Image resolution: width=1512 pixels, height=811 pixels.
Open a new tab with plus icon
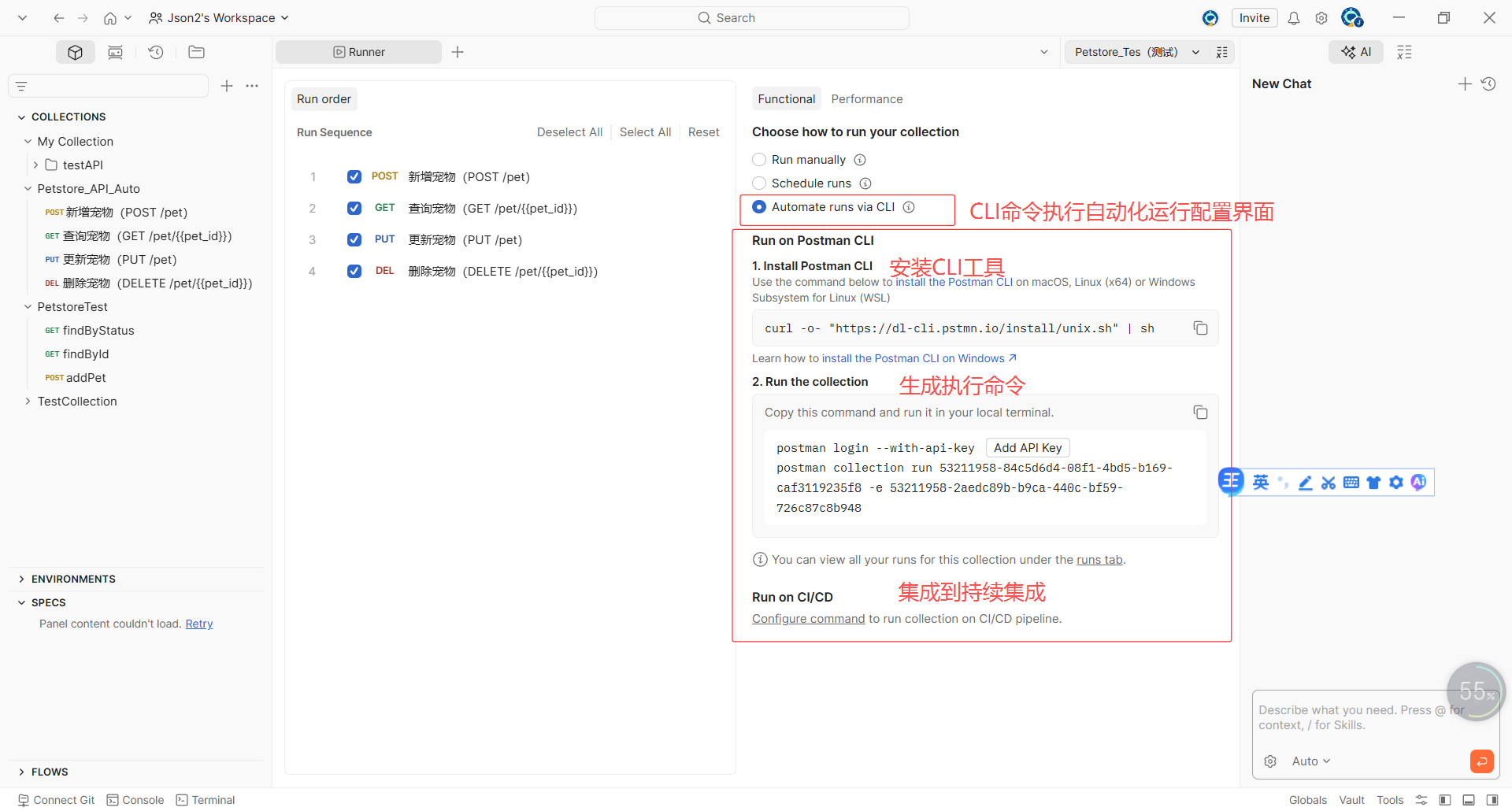[458, 52]
